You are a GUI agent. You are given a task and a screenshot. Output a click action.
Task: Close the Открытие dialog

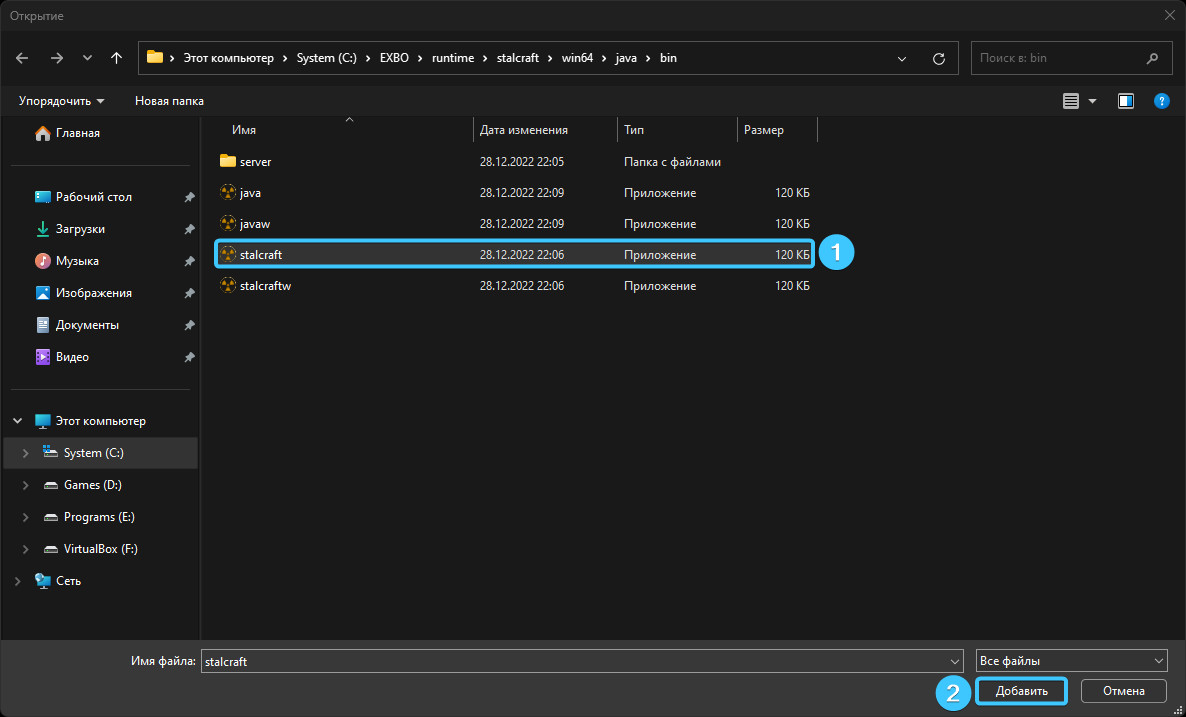point(1169,15)
